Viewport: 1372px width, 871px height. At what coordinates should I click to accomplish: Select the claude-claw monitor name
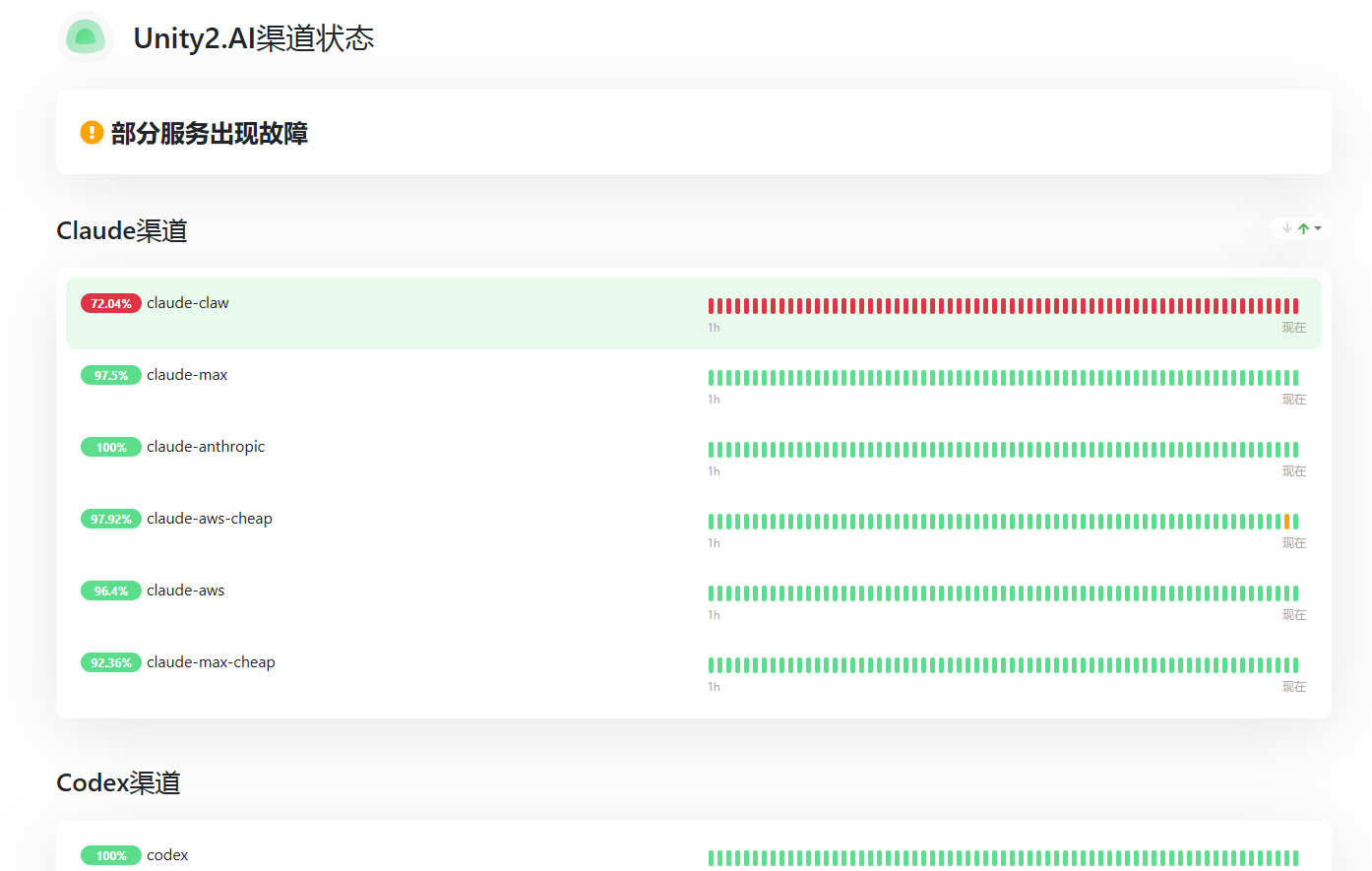(188, 303)
